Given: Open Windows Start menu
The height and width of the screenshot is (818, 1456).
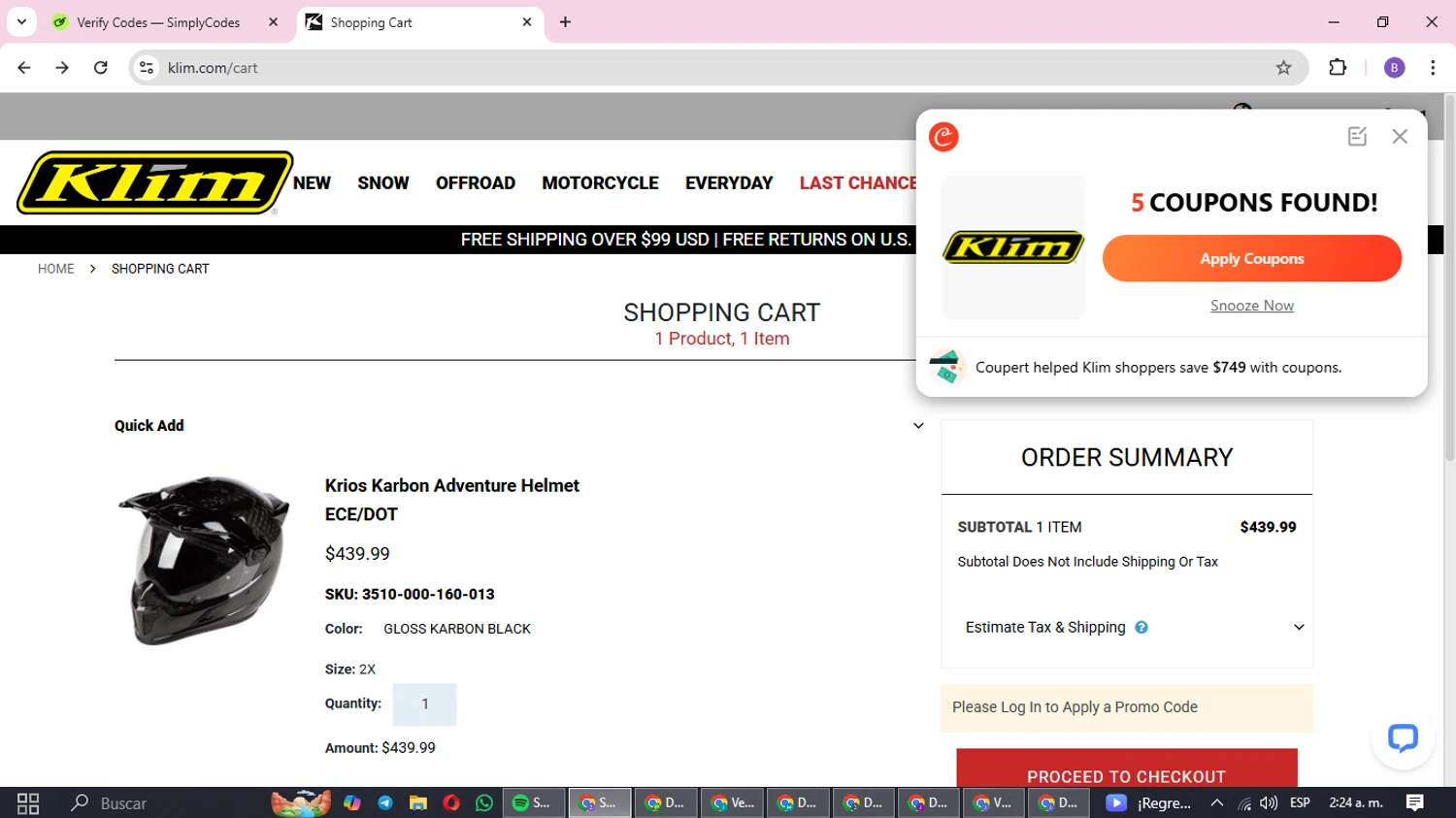Looking at the screenshot, I should tap(28, 803).
